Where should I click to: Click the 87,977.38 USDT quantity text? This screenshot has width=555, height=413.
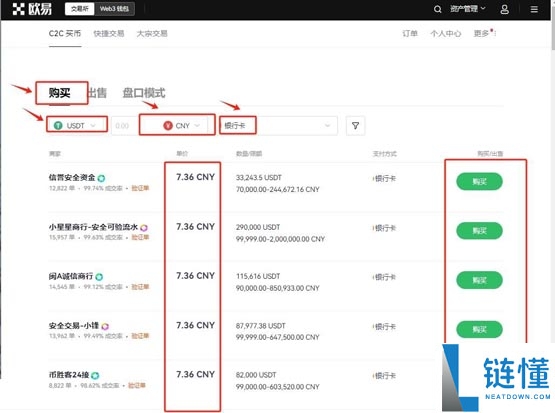pyautogui.click(x=261, y=326)
